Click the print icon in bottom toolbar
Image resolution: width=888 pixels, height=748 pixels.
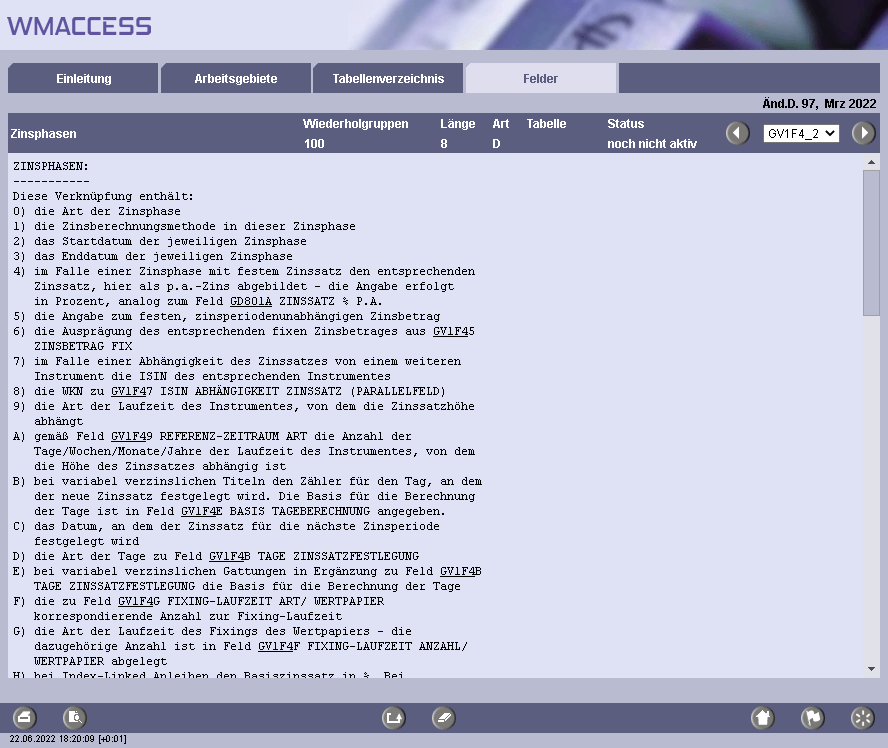pyautogui.click(x=25, y=717)
